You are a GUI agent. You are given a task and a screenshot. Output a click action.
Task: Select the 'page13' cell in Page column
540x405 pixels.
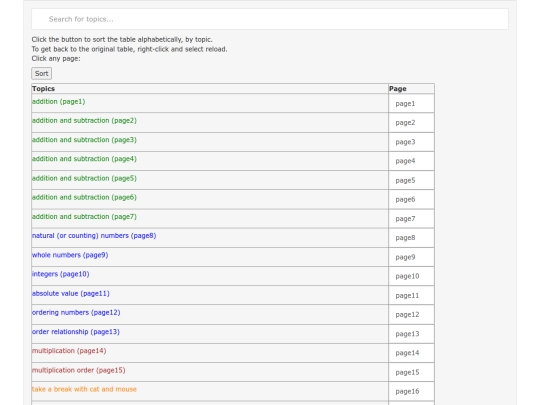[x=411, y=334]
